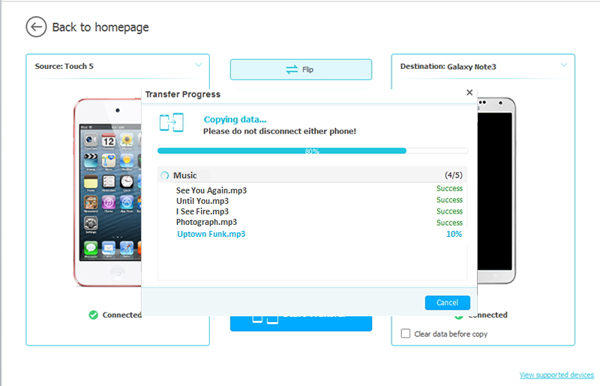Click the iPod Touch 5 device image

tap(108, 192)
